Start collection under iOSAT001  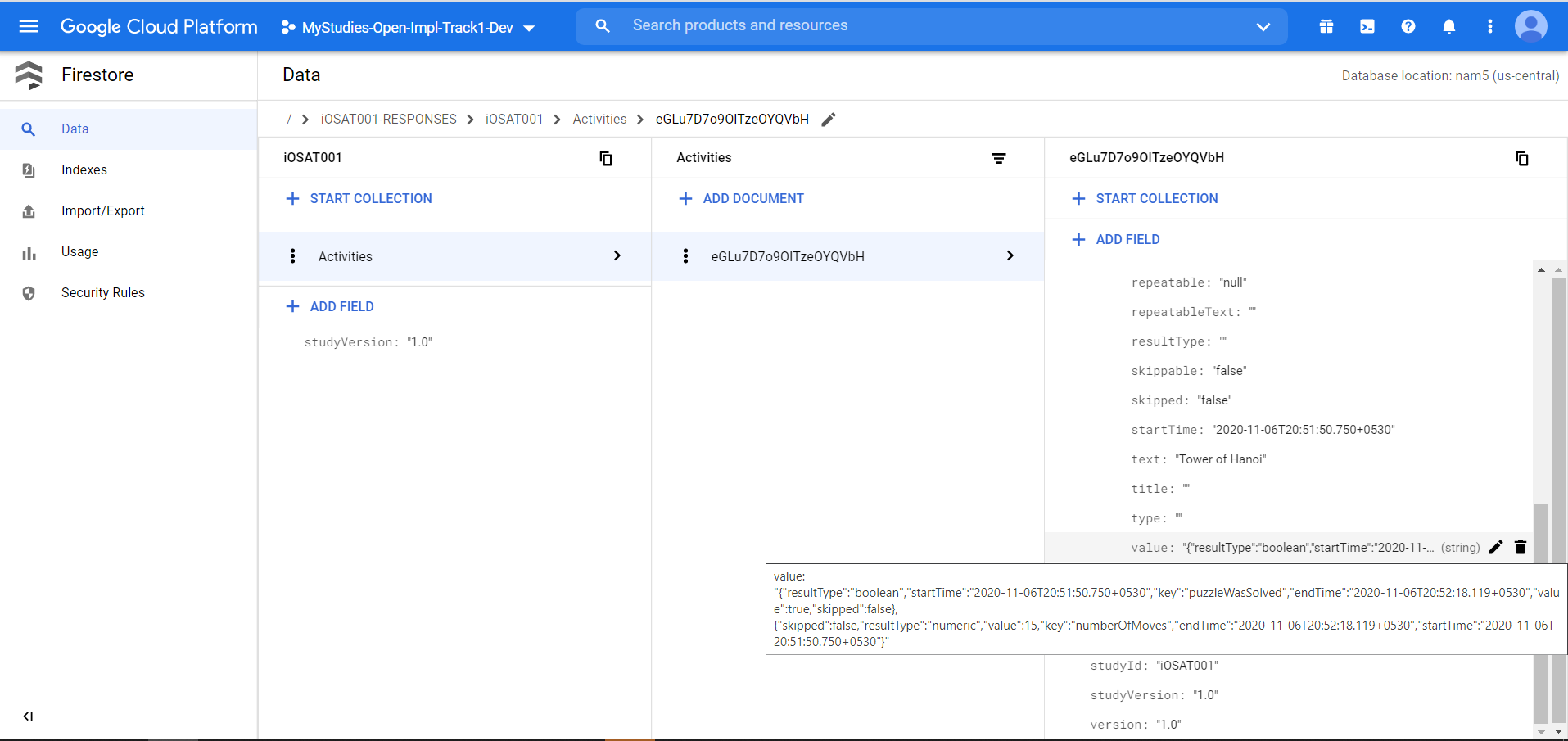tap(359, 198)
